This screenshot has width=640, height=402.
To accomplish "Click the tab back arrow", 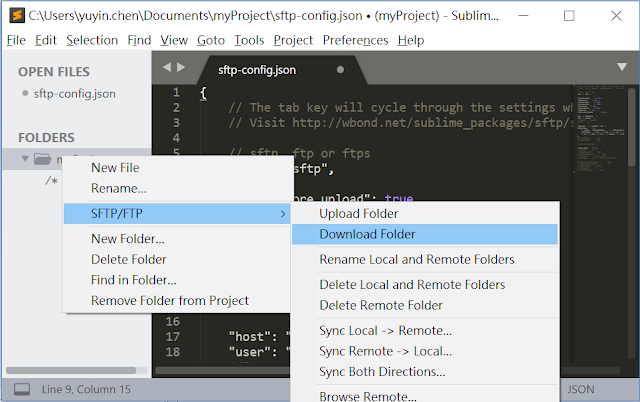I will click(x=167, y=67).
